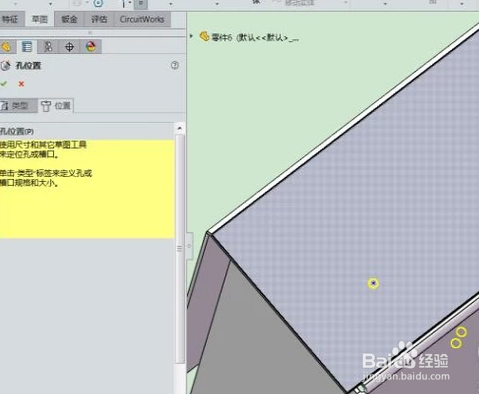The image size is (479, 394).
Task: Click the upper yellow circle on flange
Action: pyautogui.click(x=461, y=332)
